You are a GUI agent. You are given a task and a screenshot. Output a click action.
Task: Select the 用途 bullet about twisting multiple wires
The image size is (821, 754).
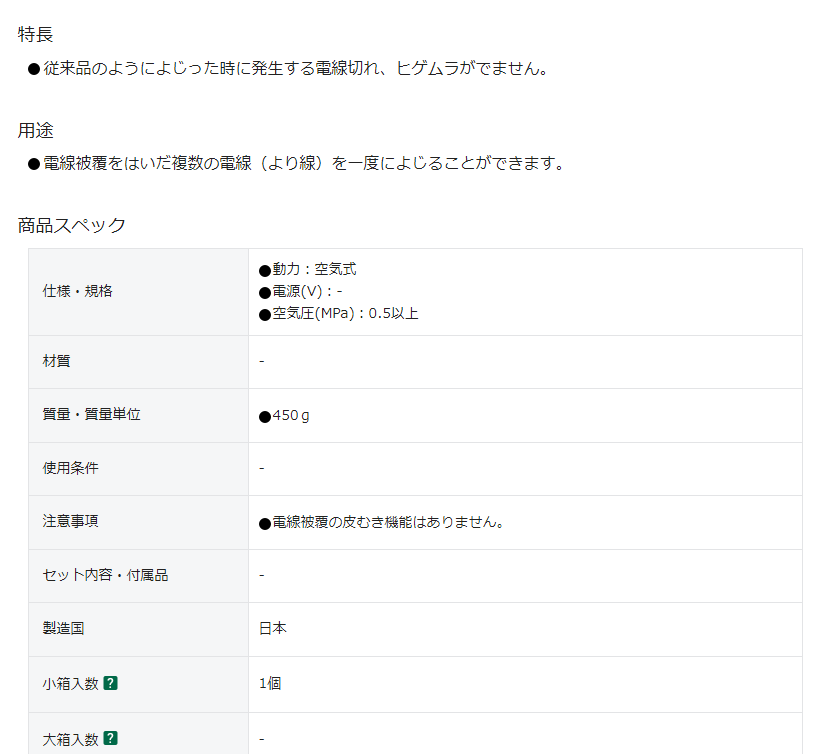(x=303, y=163)
